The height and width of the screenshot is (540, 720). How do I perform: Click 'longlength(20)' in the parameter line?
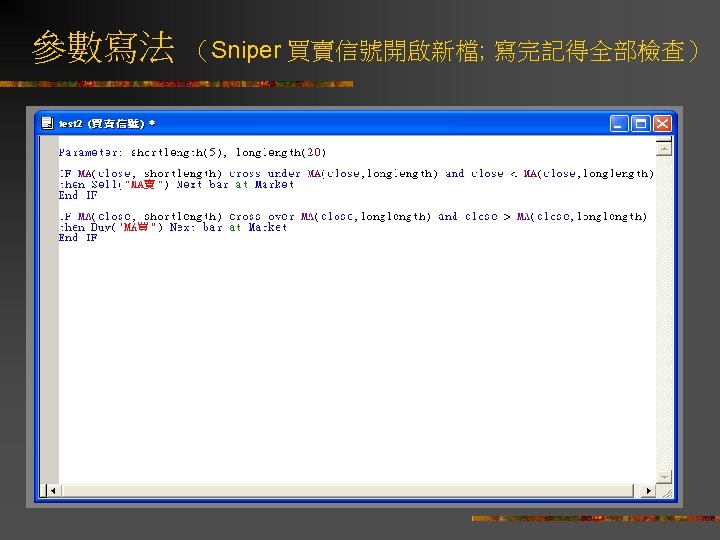281,152
